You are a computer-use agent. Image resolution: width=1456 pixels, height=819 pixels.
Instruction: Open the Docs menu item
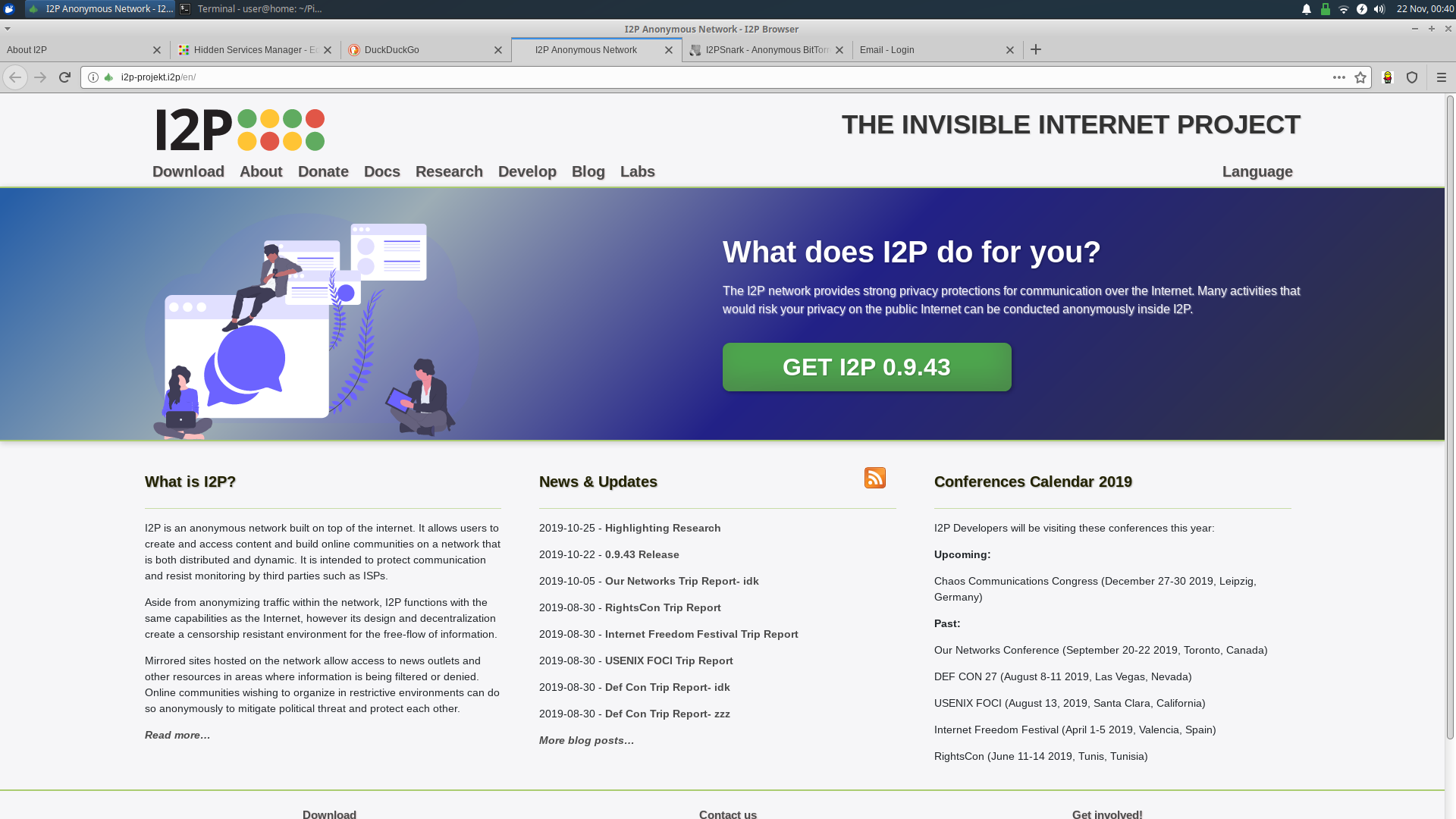point(382,171)
